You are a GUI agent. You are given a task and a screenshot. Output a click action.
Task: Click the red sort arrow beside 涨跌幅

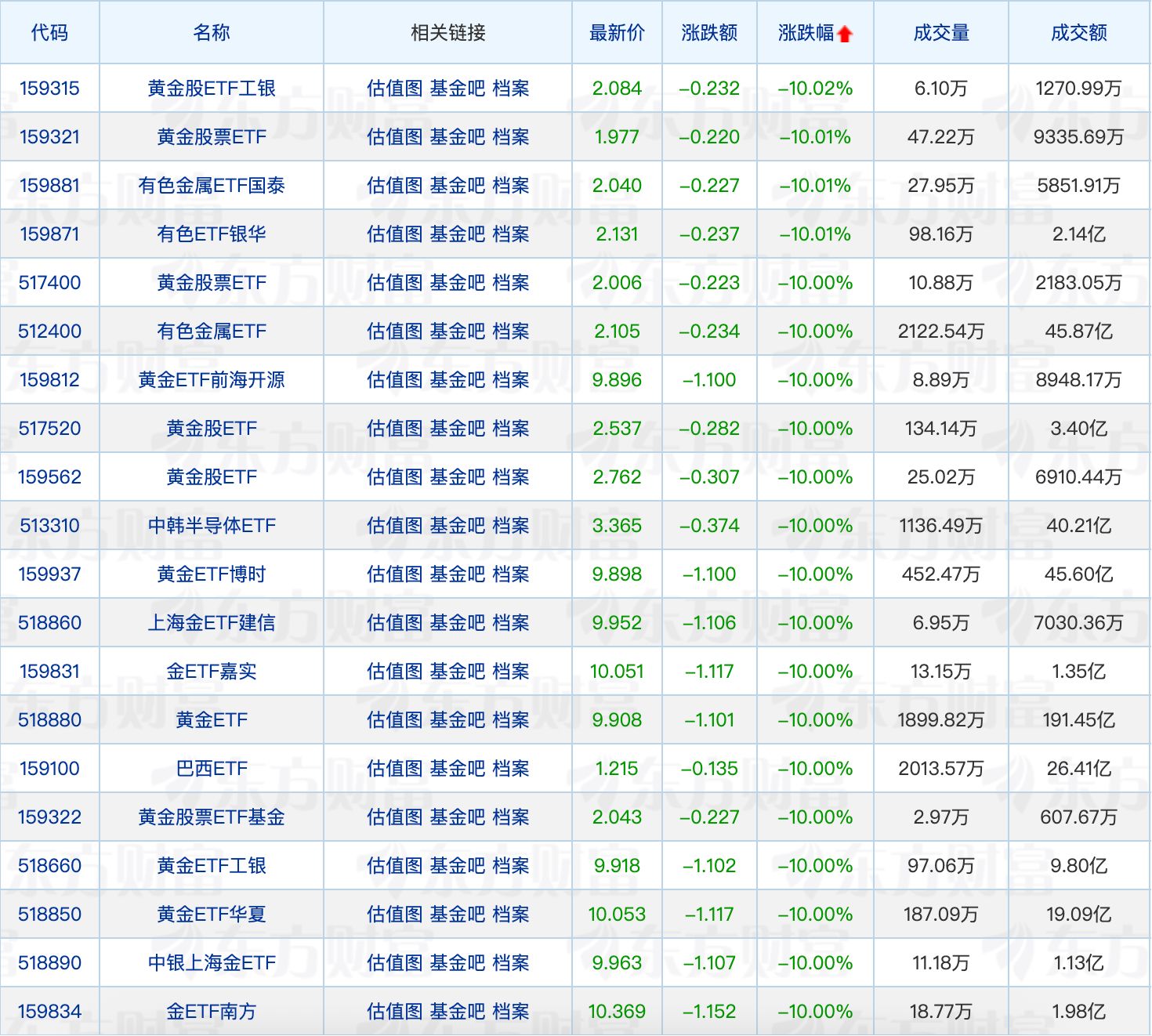(844, 33)
